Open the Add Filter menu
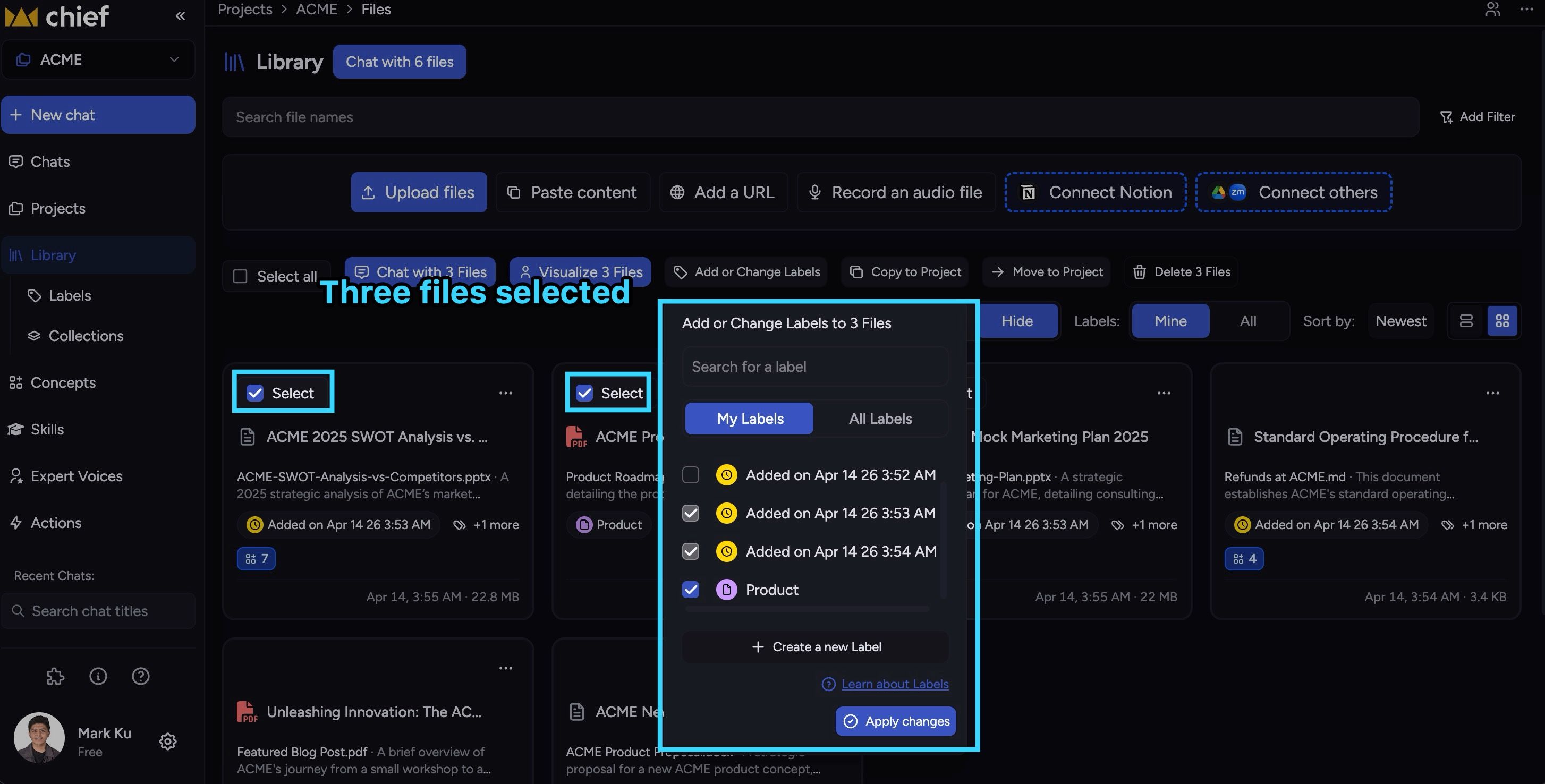This screenshot has width=1545, height=784. click(1477, 117)
